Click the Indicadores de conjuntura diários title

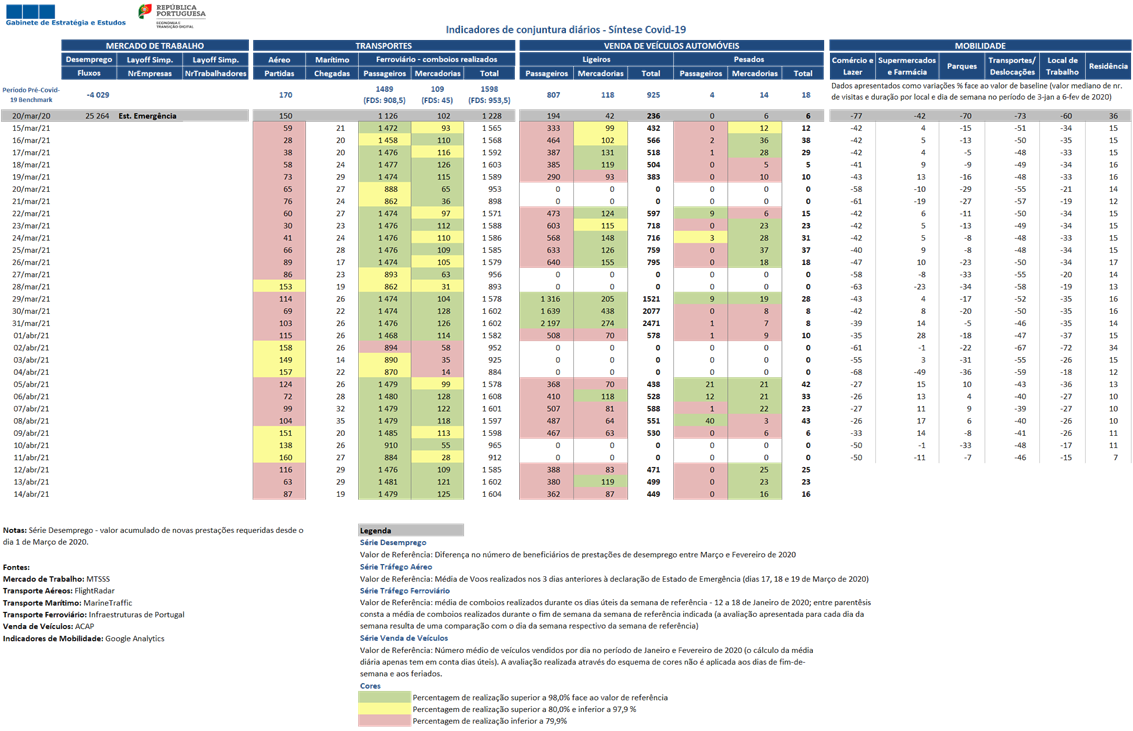click(x=566, y=30)
